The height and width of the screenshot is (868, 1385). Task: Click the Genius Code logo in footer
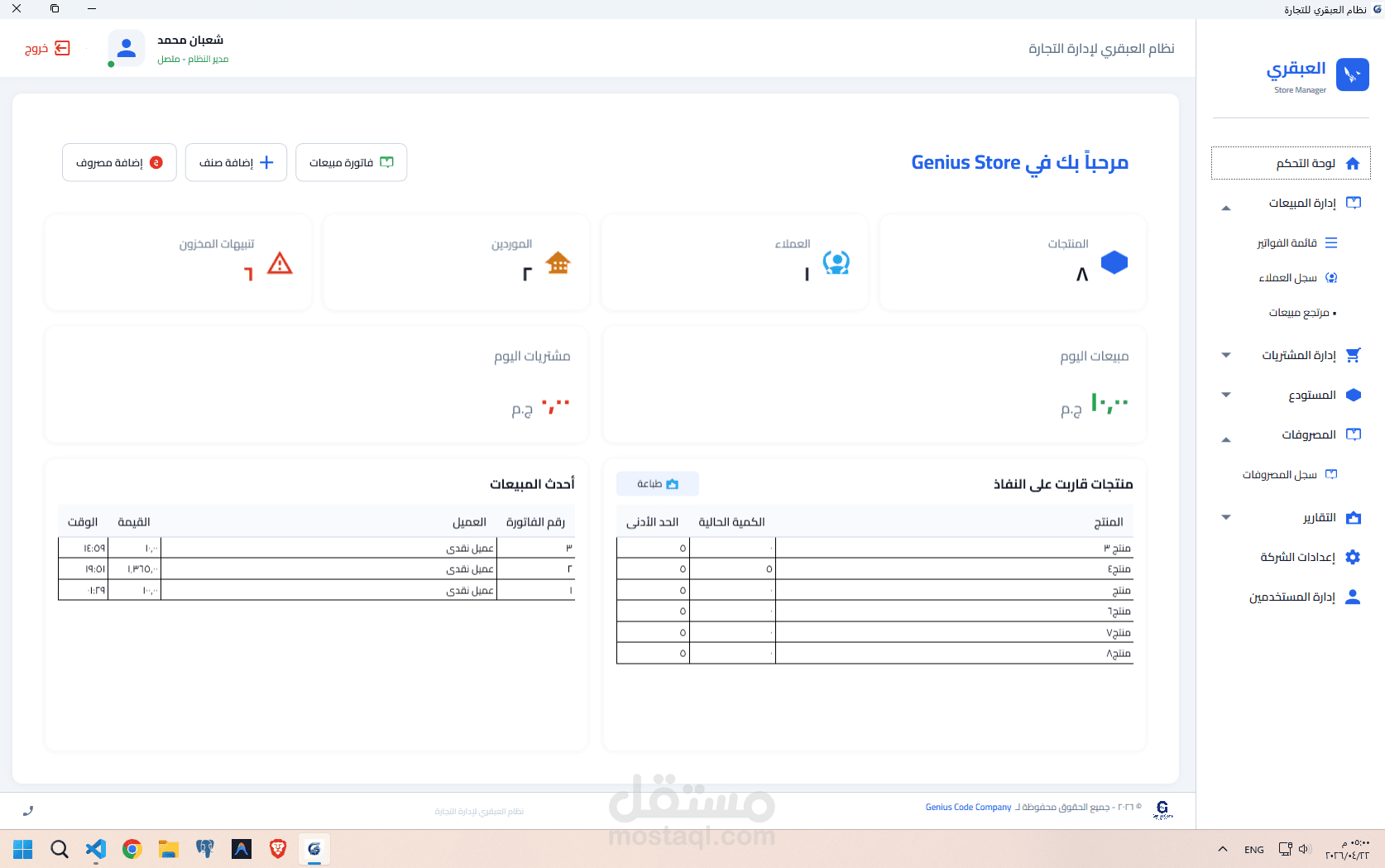(1162, 809)
